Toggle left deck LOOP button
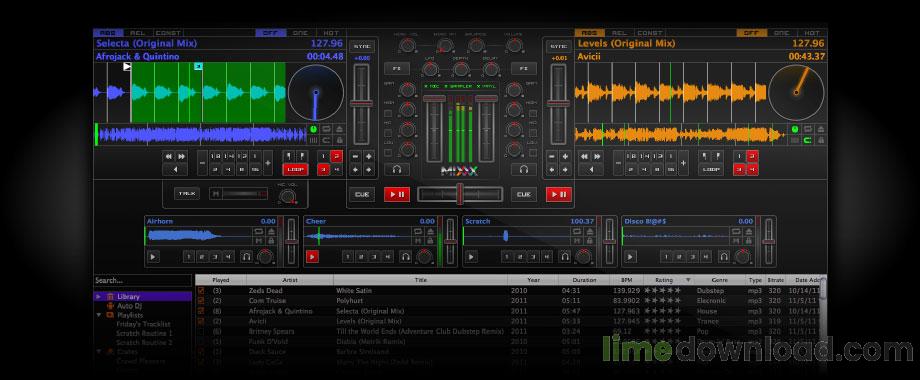Screen dimensions: 920x380 pos(295,169)
